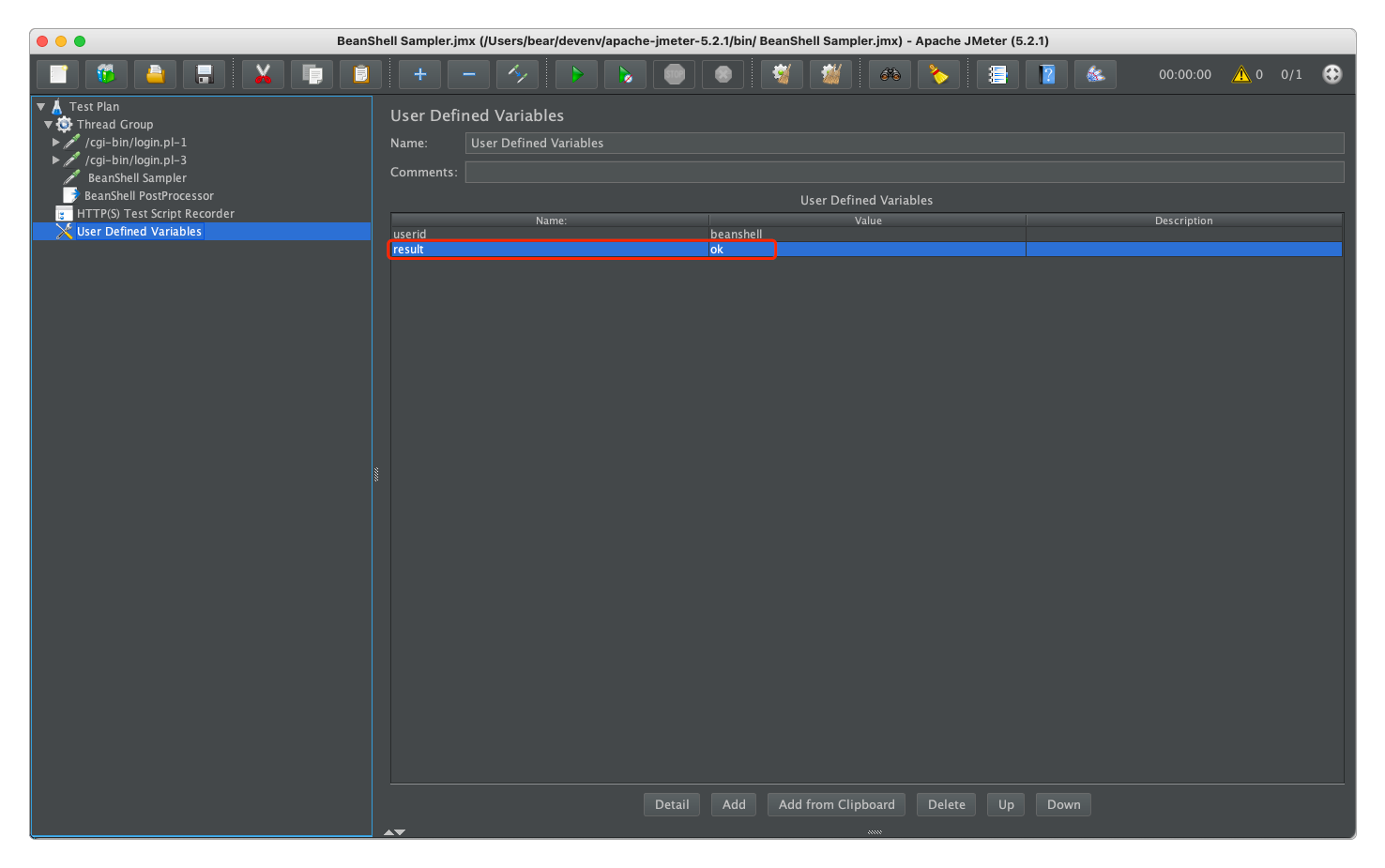The height and width of the screenshot is (868, 1385).
Task: Open the Function Helper dialog icon
Action: (997, 74)
